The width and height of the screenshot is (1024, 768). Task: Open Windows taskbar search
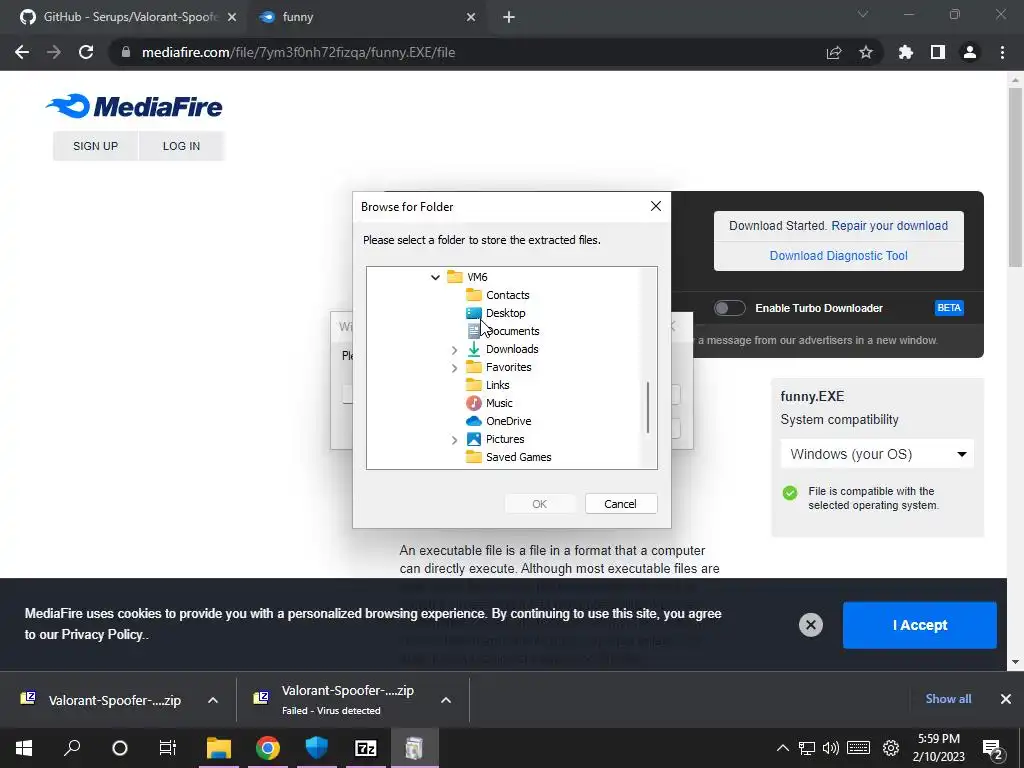72,748
